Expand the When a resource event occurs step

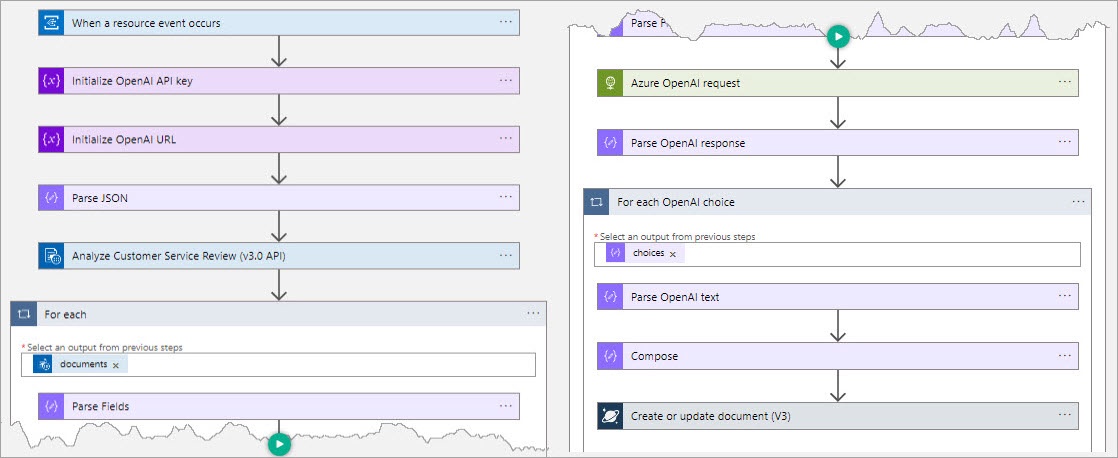[279, 23]
